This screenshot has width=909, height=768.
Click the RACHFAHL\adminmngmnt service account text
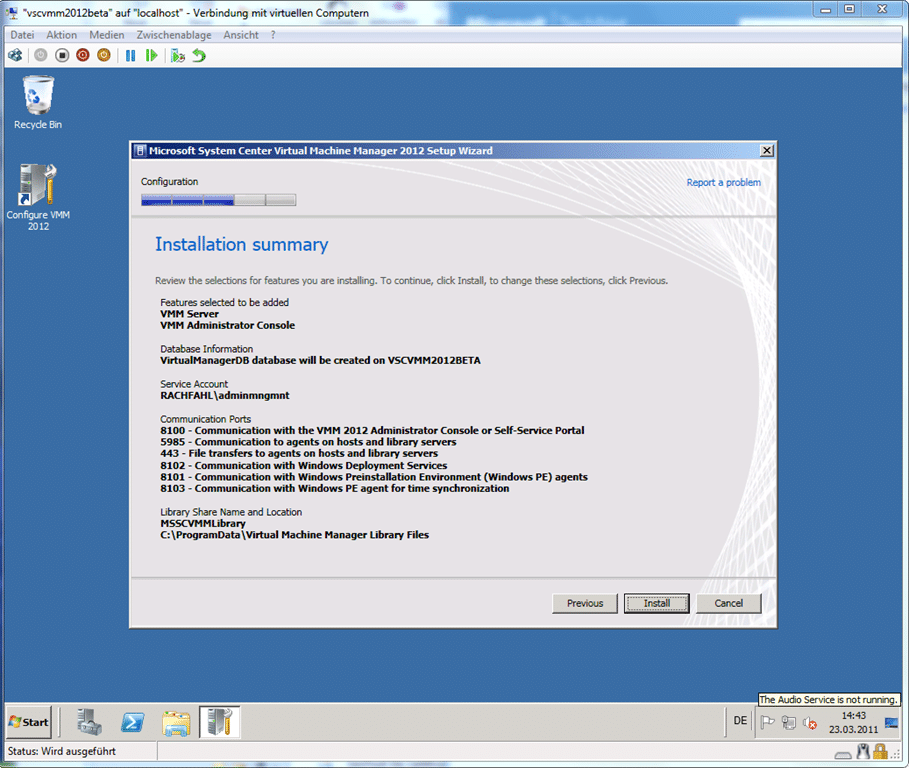tap(225, 396)
